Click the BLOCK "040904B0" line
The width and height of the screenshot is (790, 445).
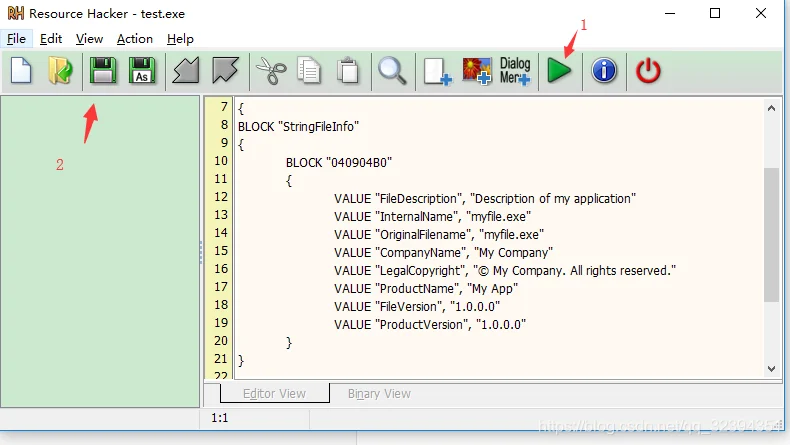(339, 163)
